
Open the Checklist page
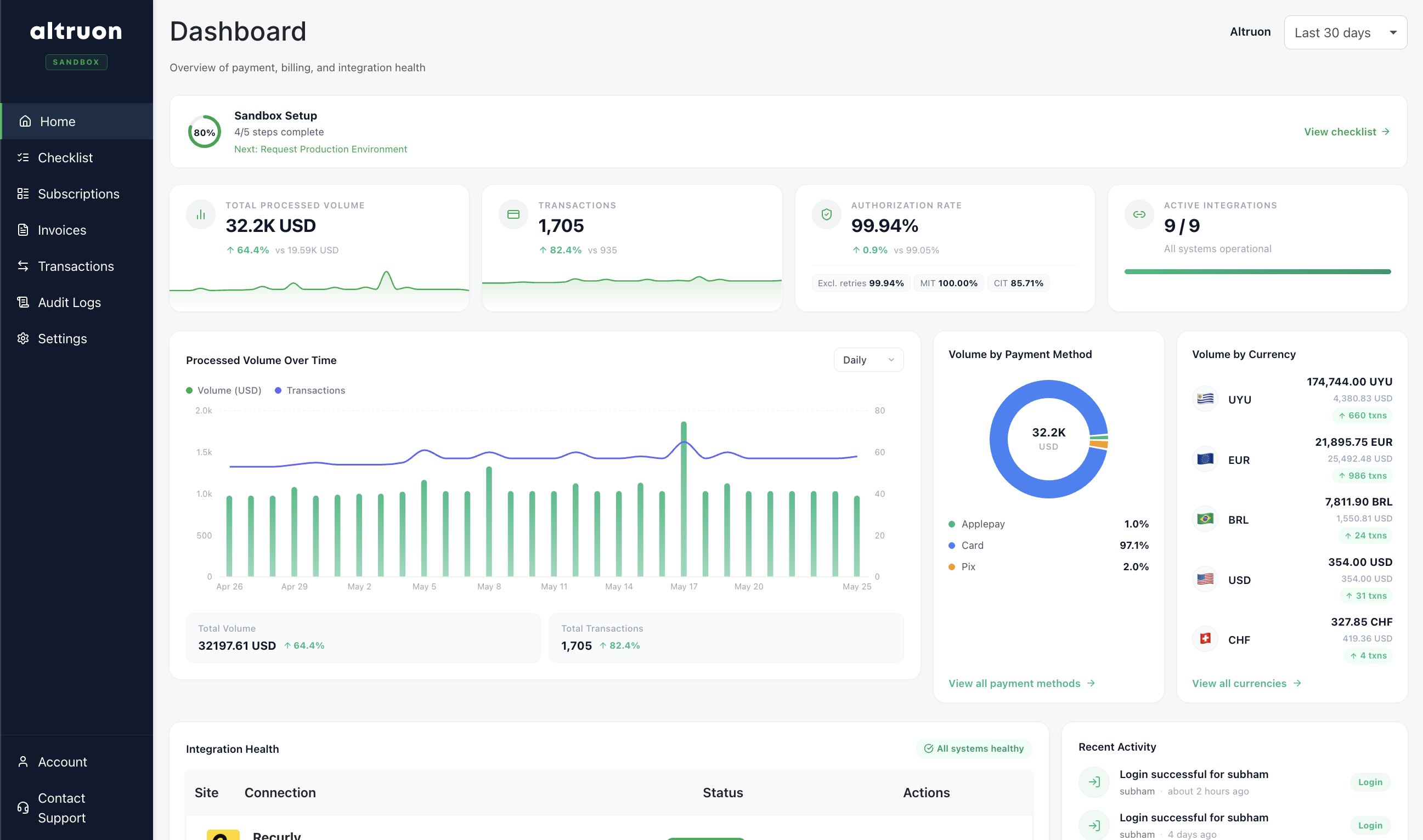point(76,157)
